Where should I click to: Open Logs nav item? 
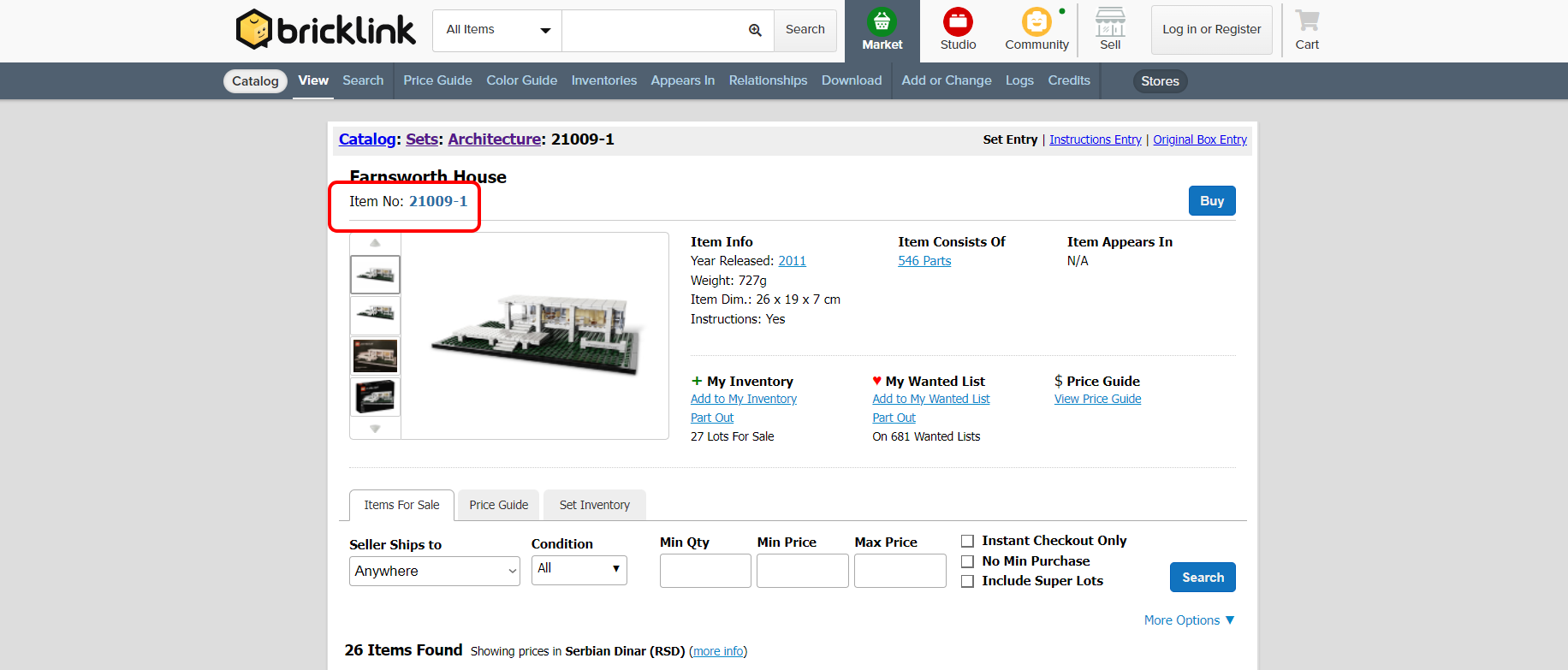coord(1019,80)
